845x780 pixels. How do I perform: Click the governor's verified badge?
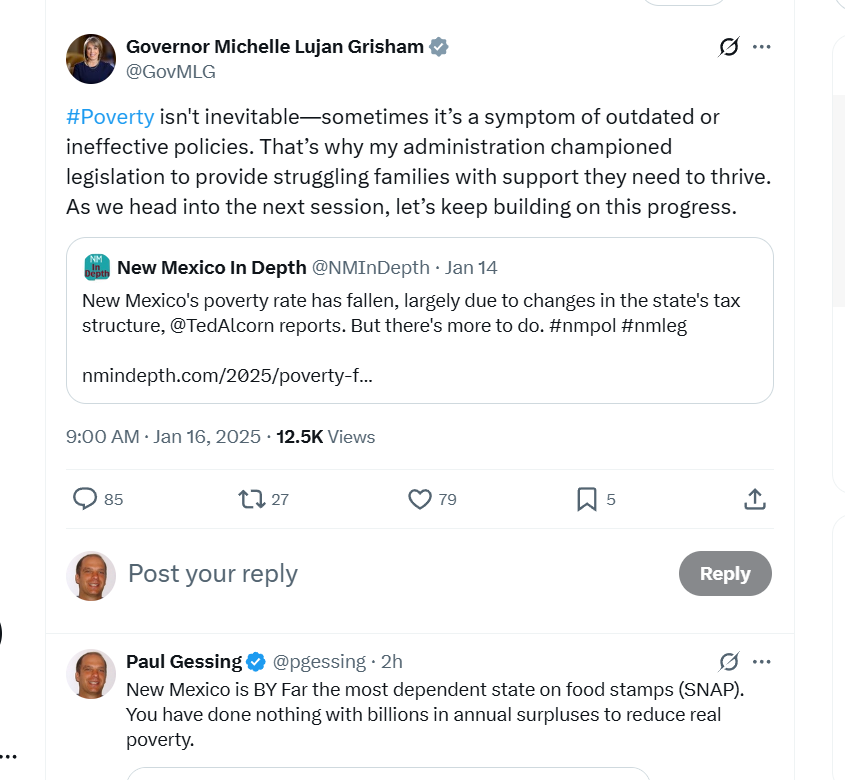439,46
